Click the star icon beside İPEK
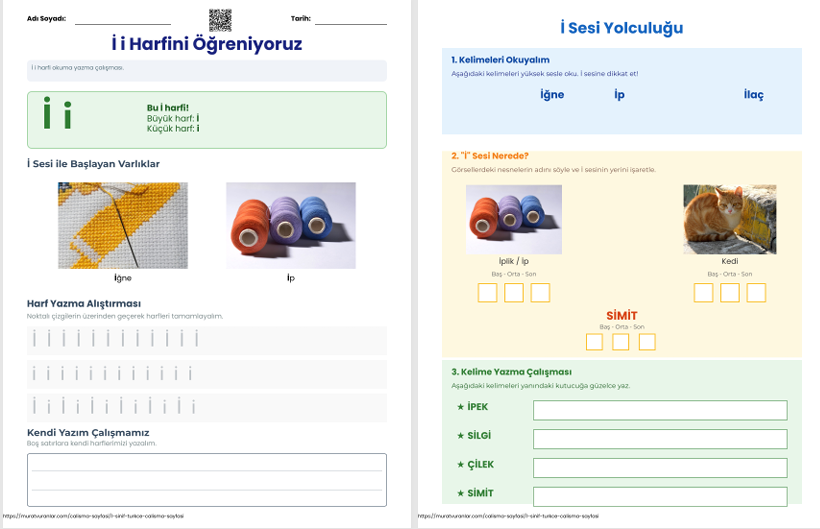 460,407
